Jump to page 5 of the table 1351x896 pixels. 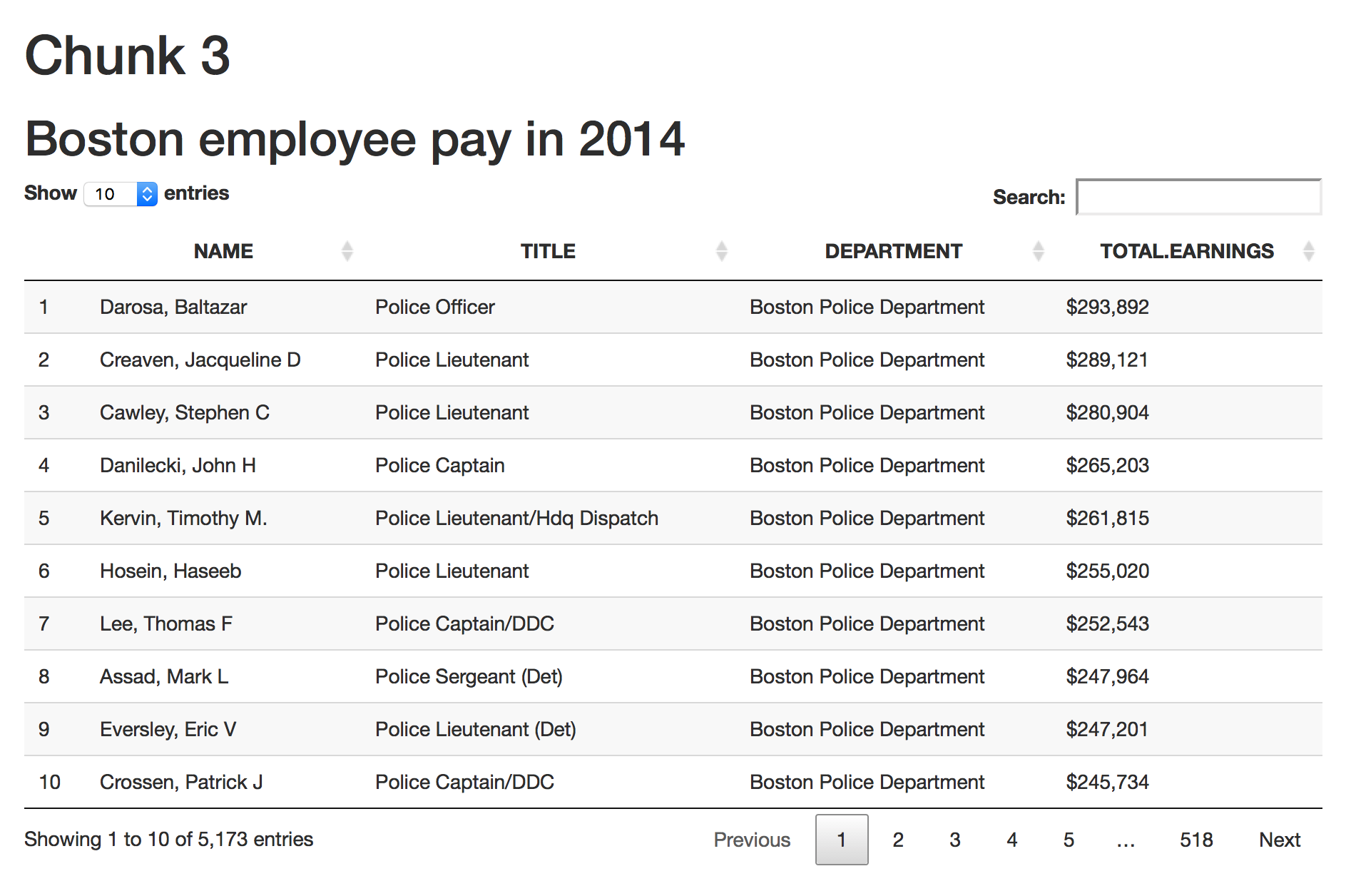click(x=1068, y=840)
